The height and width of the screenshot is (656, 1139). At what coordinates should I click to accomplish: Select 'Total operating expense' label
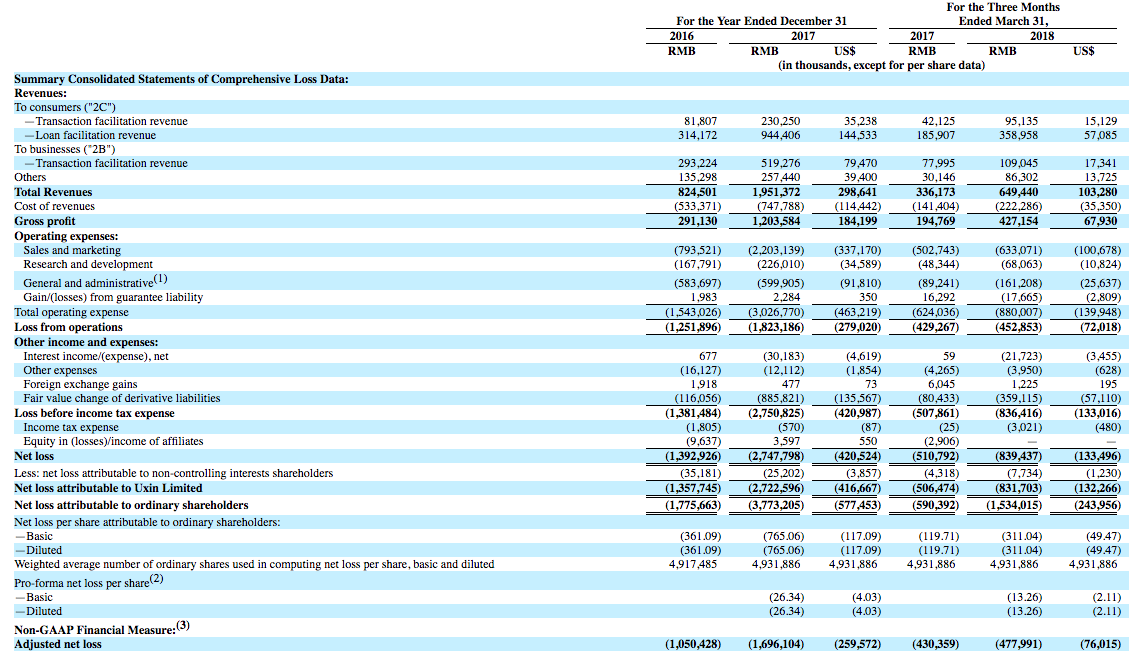(x=71, y=312)
